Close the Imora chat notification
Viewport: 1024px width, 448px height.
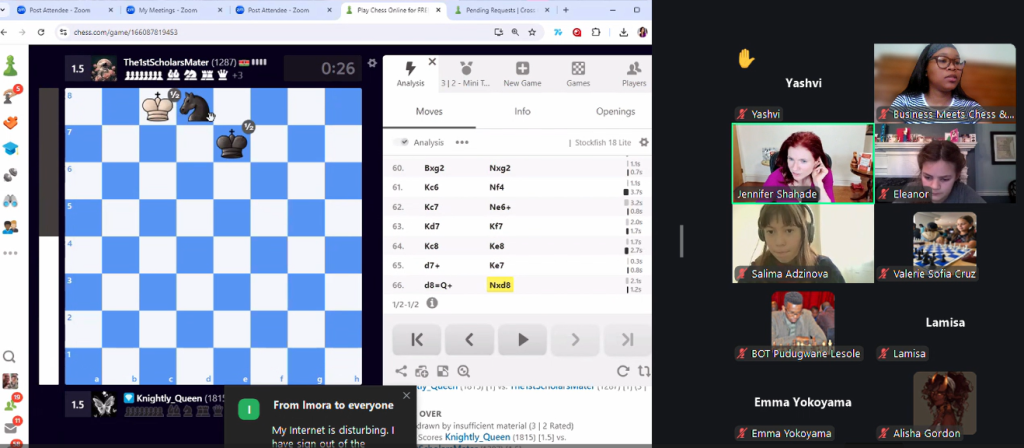(406, 396)
